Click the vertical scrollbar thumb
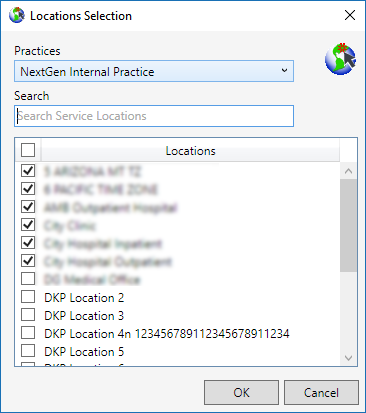Image resolution: width=366 pixels, height=413 pixels. pyautogui.click(x=348, y=225)
